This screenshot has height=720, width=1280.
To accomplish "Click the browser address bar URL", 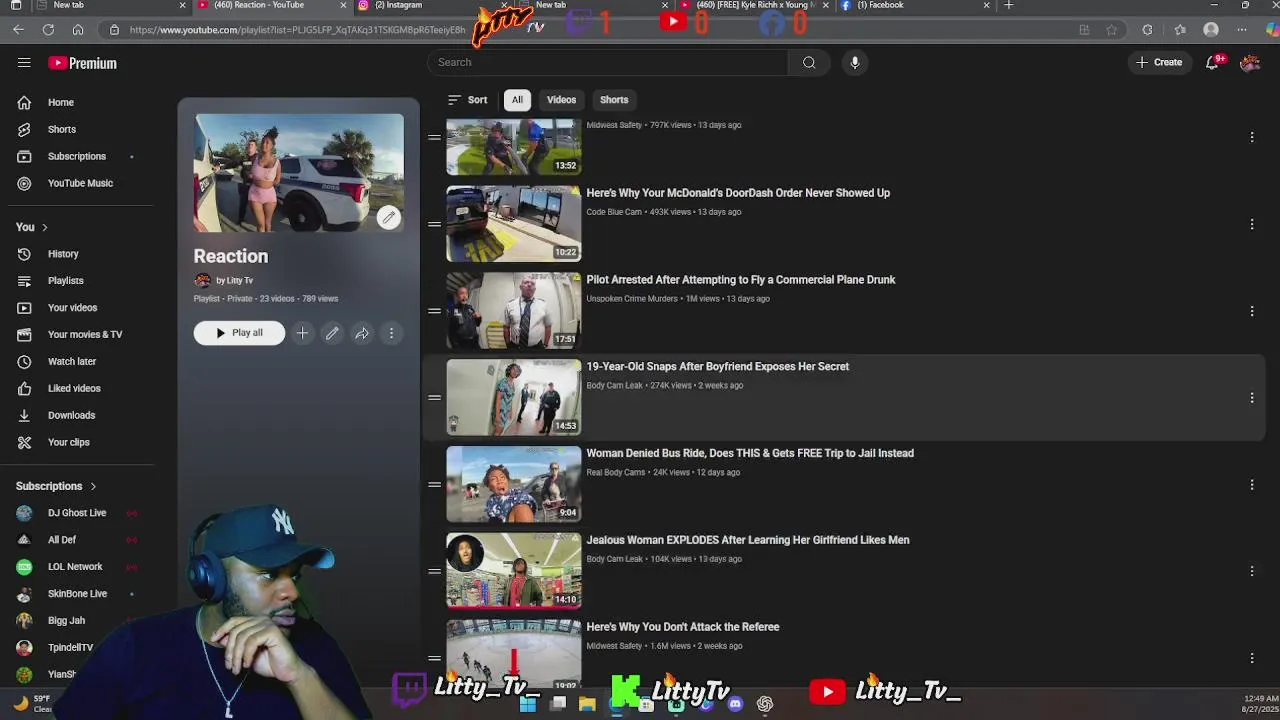I will [297, 30].
